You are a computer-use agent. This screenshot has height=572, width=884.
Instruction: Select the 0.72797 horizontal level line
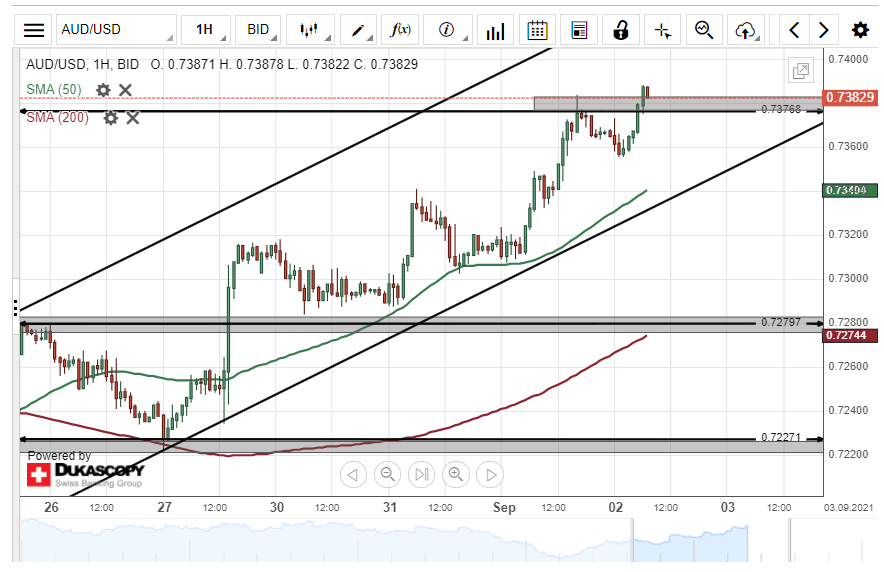click(422, 324)
